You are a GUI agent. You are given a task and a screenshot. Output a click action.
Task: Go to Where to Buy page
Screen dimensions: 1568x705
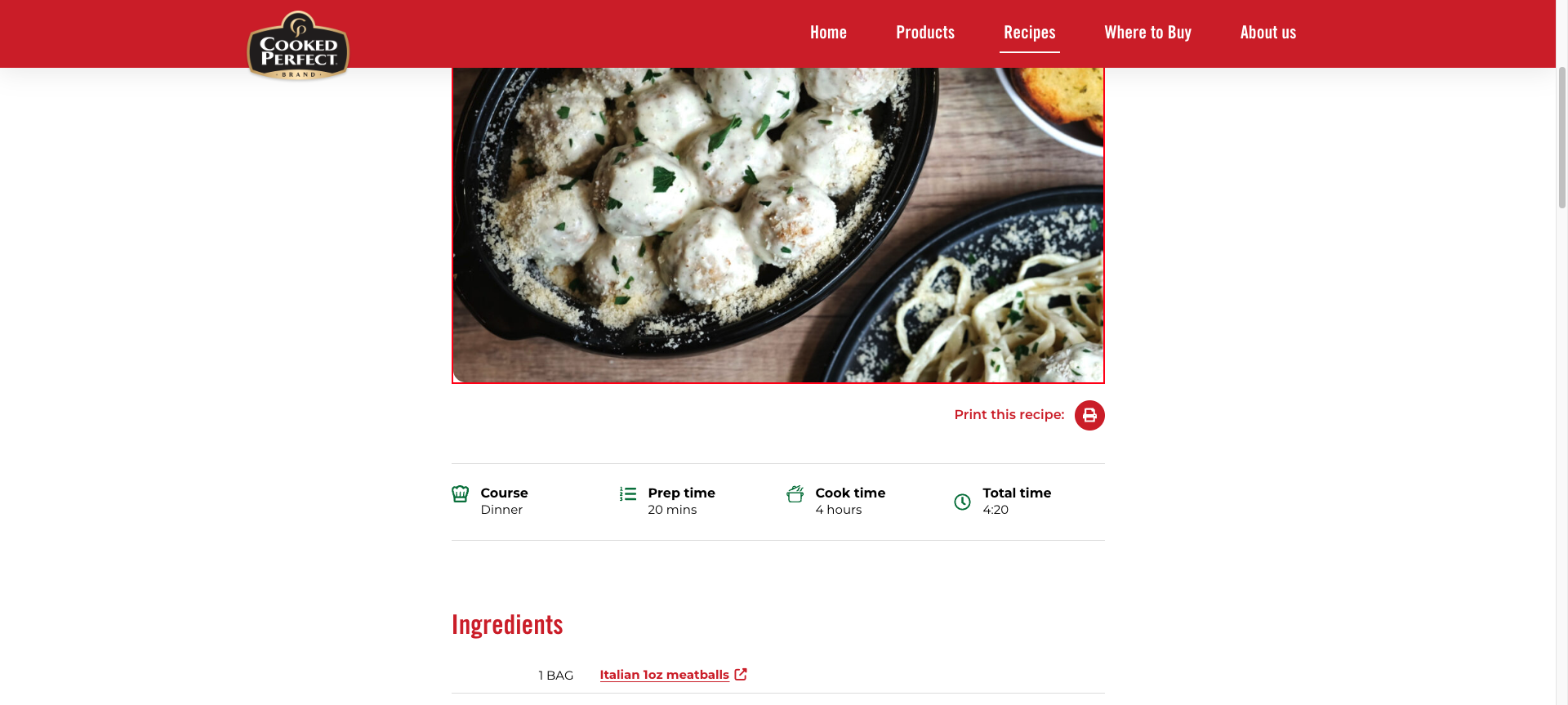[x=1148, y=33]
